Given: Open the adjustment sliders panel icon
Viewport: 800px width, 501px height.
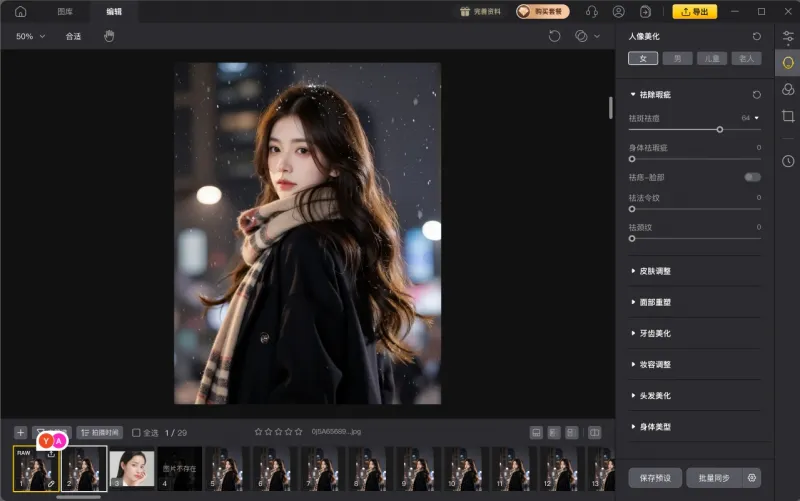Looking at the screenshot, I should click(788, 36).
